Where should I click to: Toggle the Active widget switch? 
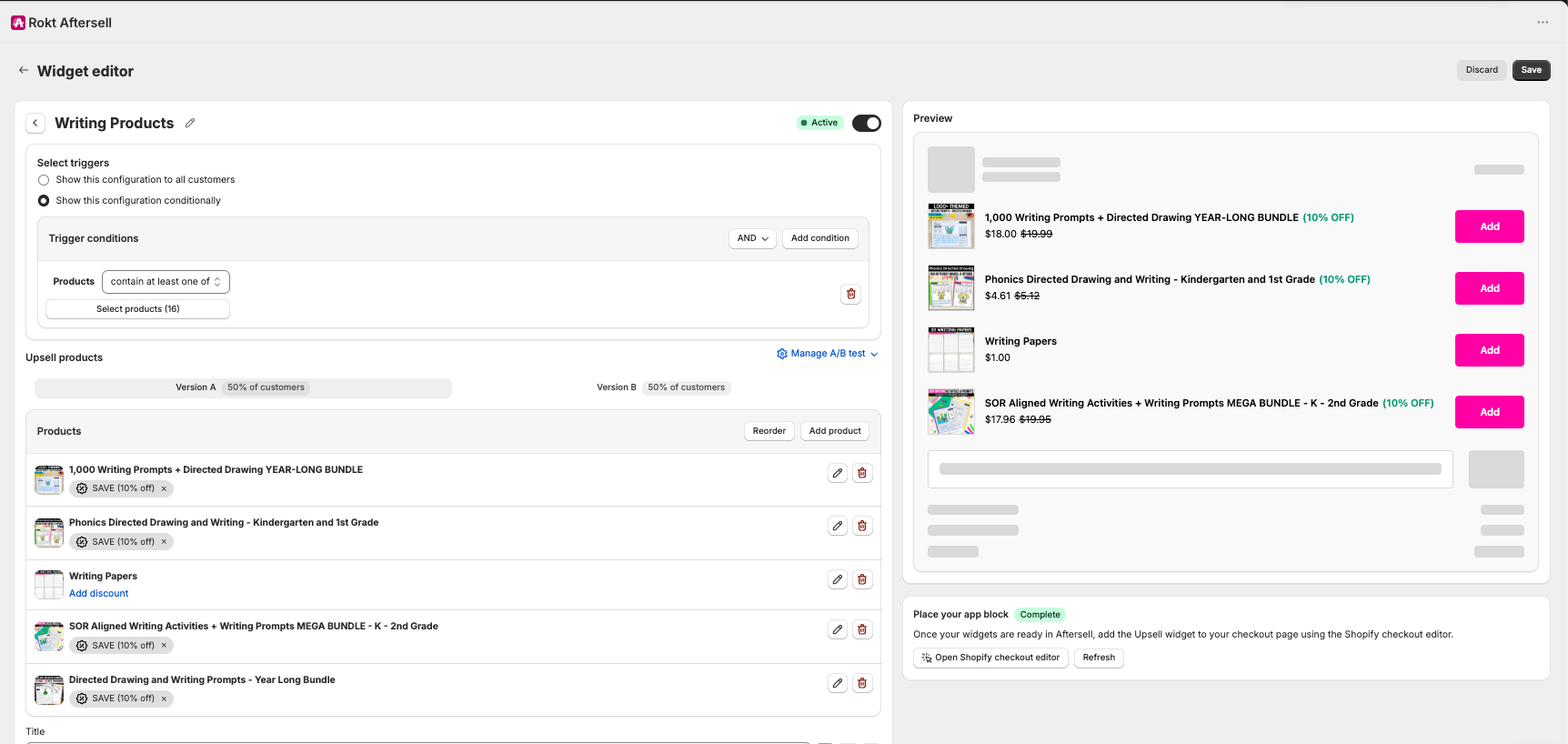coord(866,123)
